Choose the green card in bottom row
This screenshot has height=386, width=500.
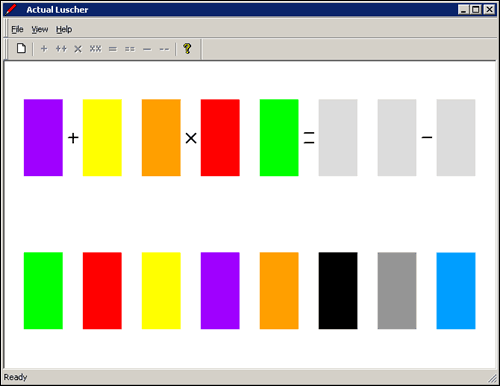tap(43, 291)
